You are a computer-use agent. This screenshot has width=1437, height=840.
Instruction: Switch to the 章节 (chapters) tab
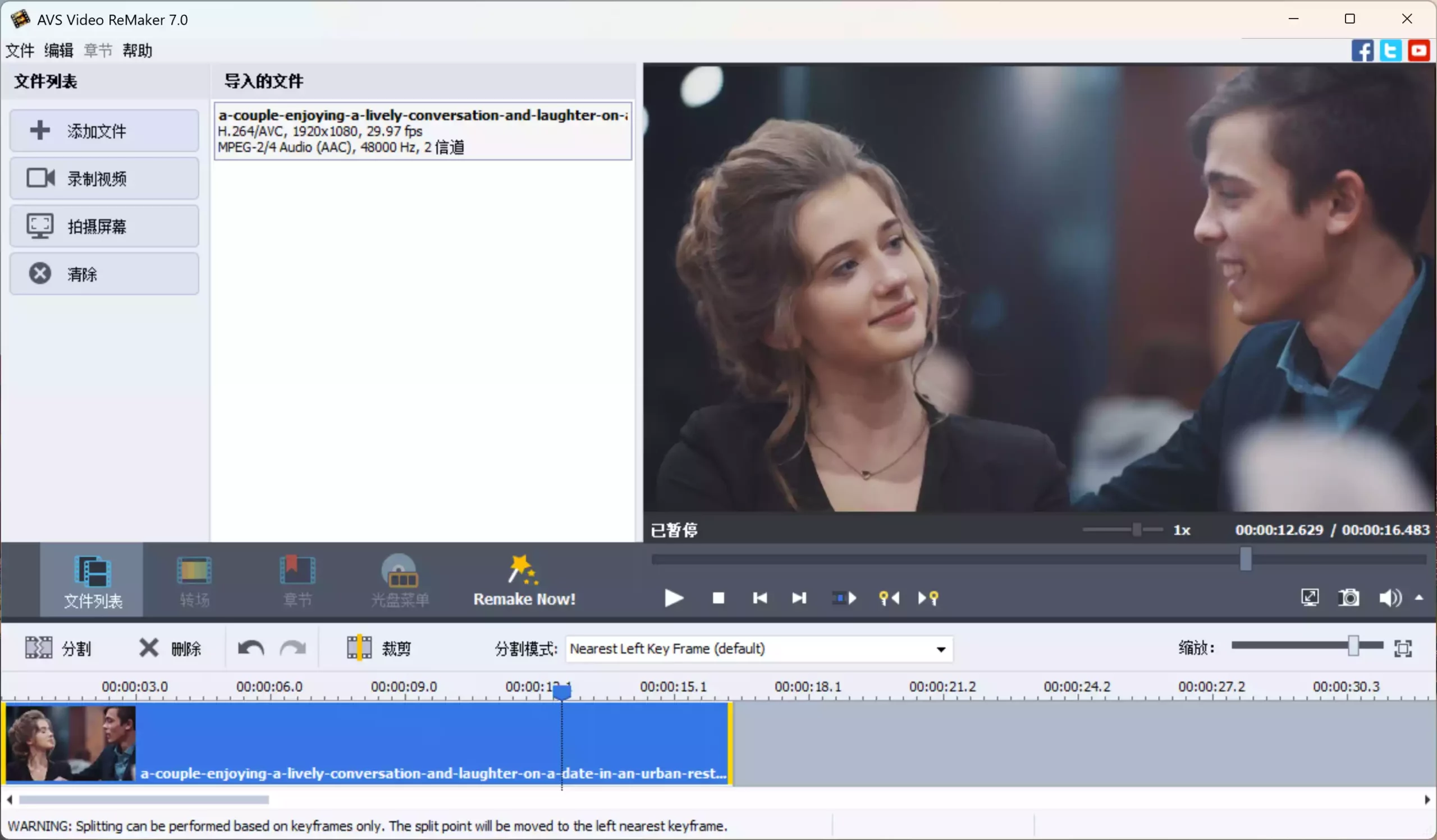tap(298, 580)
